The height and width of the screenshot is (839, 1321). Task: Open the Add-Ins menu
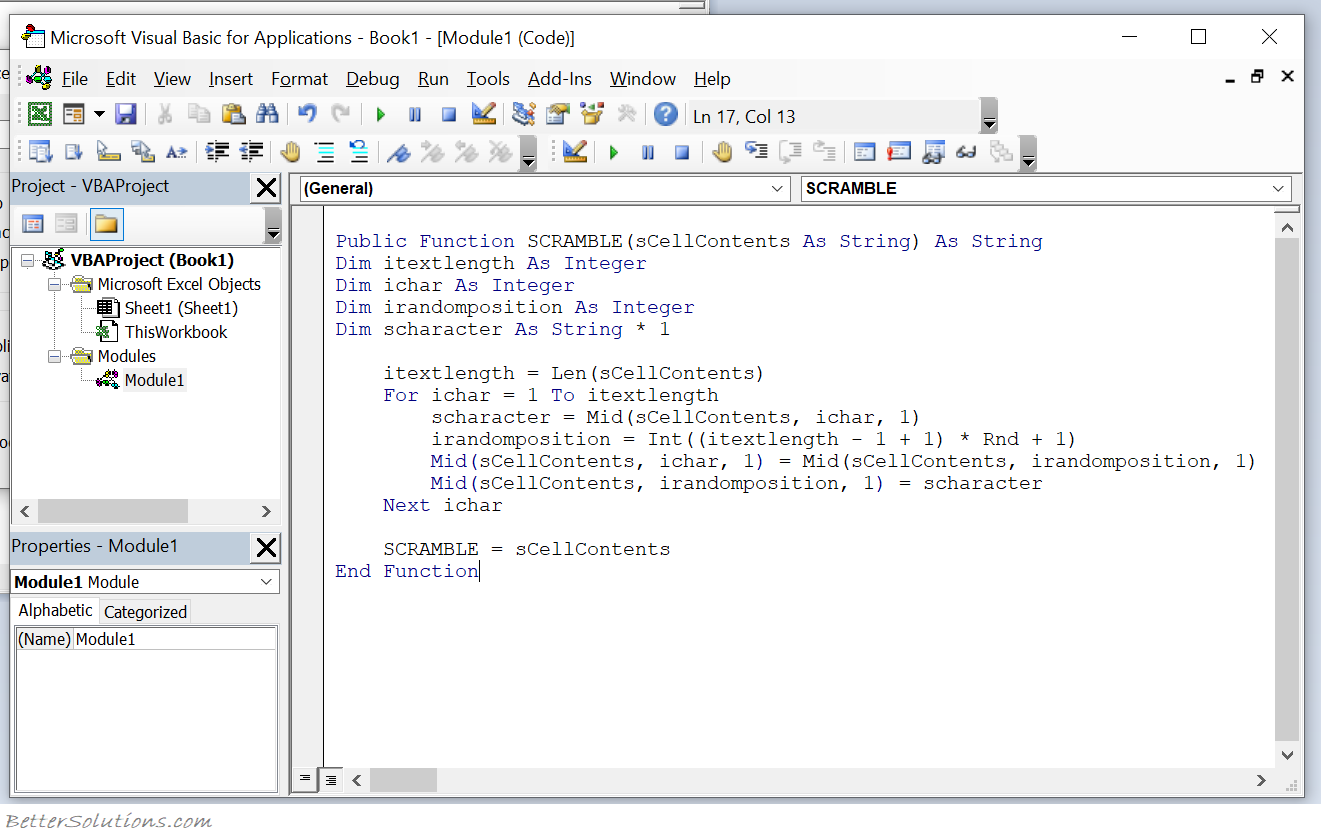point(560,79)
